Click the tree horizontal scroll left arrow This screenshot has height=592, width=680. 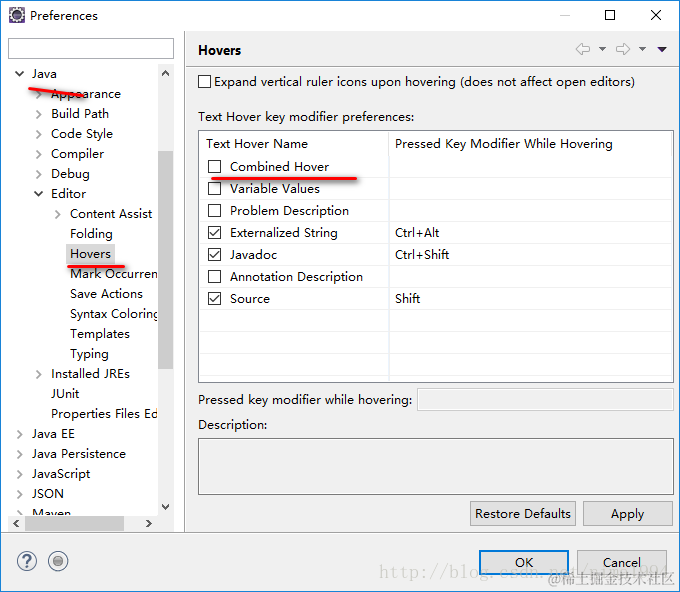point(16,523)
